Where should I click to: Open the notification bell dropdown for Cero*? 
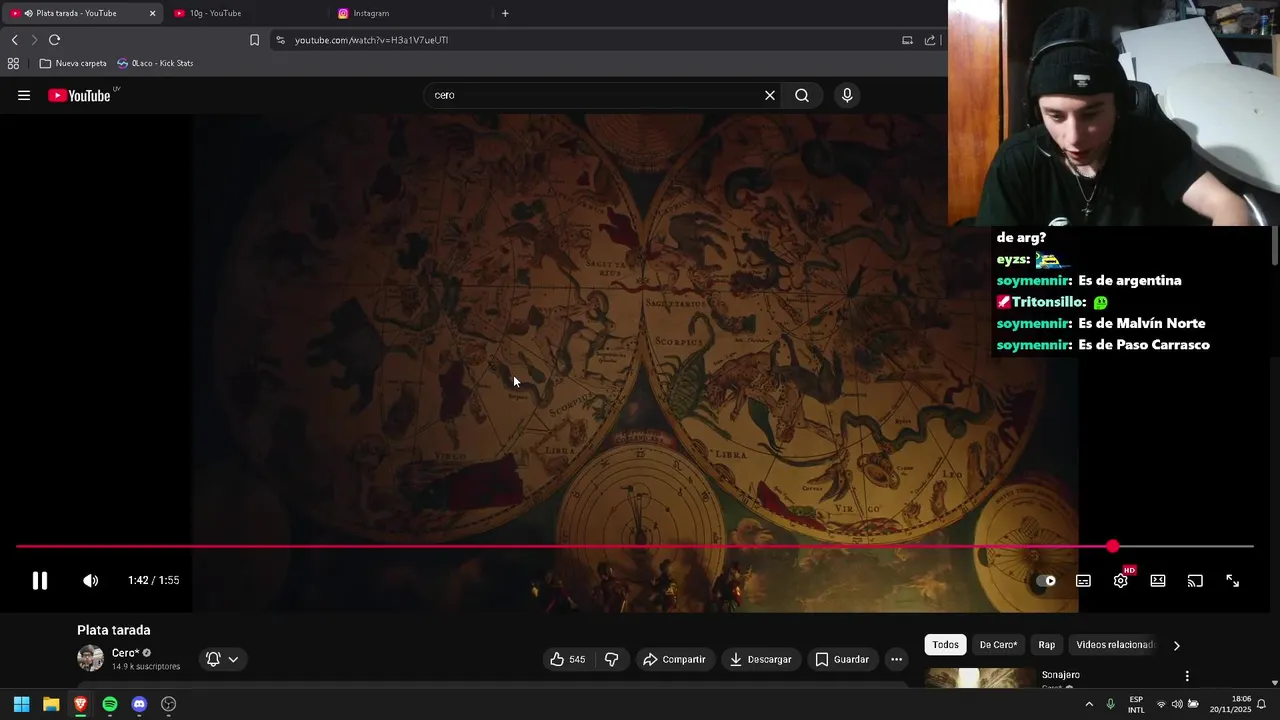click(222, 660)
